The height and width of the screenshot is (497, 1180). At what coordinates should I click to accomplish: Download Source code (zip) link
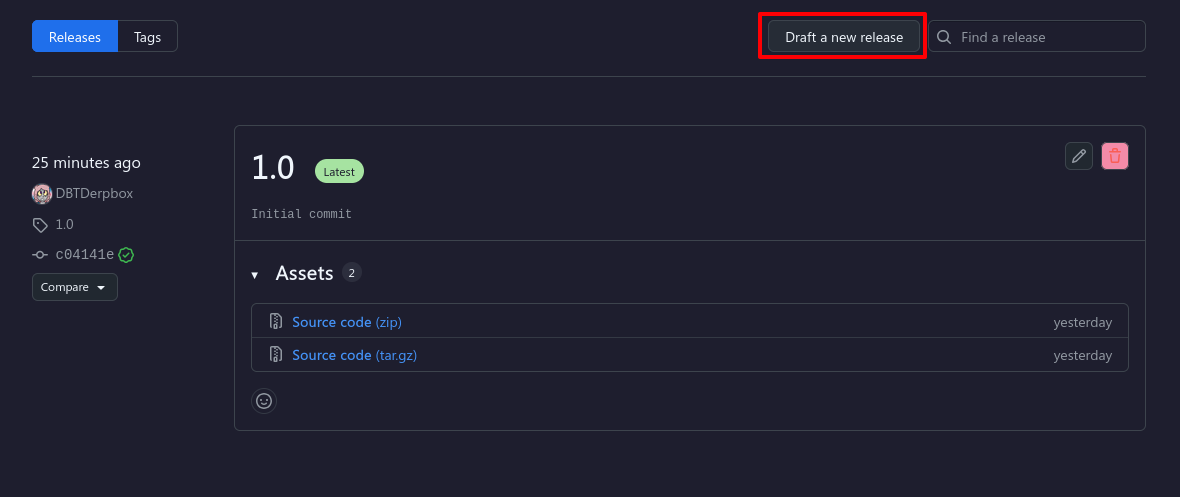tap(347, 322)
